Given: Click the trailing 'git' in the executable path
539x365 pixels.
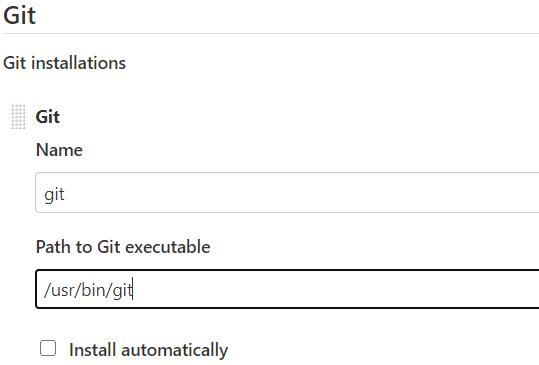Looking at the screenshot, I should pyautogui.click(x=122, y=291).
